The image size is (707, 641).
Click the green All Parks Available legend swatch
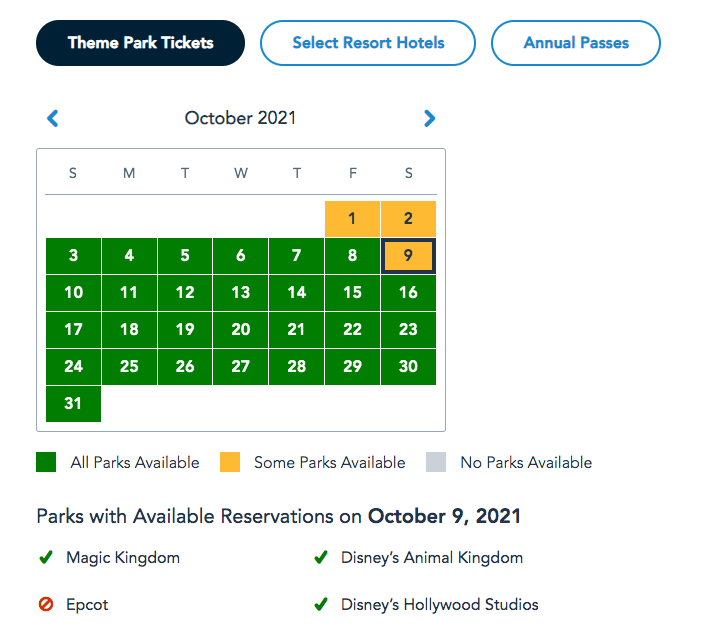(x=46, y=462)
